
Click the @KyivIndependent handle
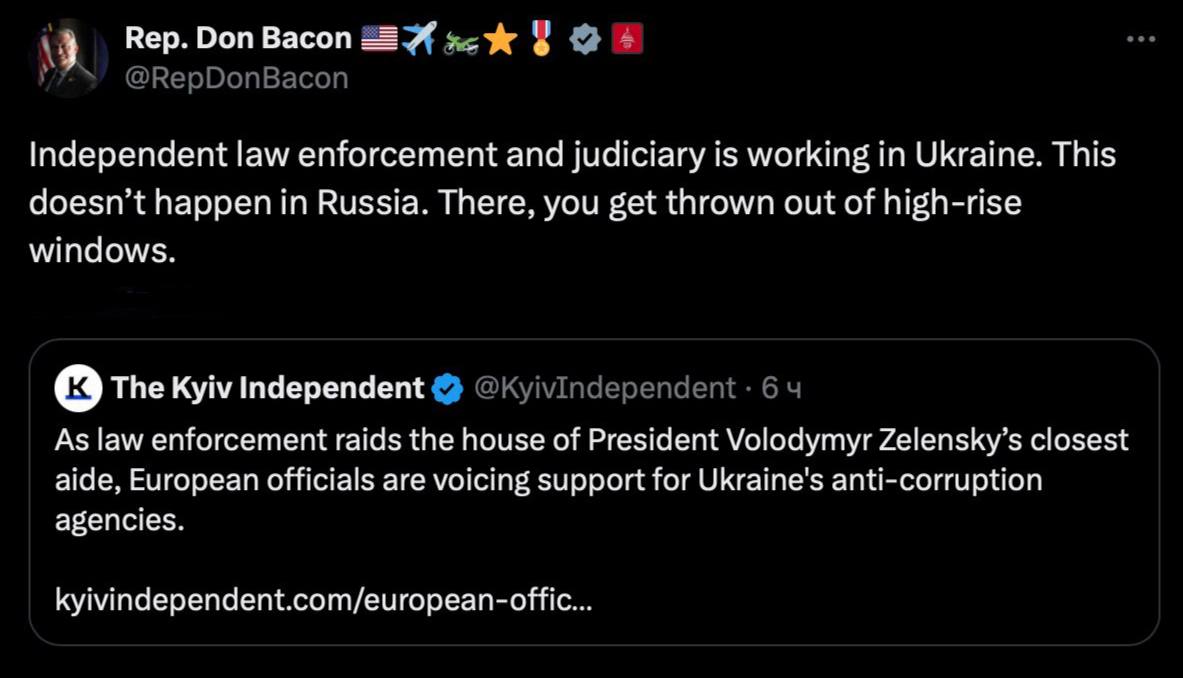[x=604, y=388]
